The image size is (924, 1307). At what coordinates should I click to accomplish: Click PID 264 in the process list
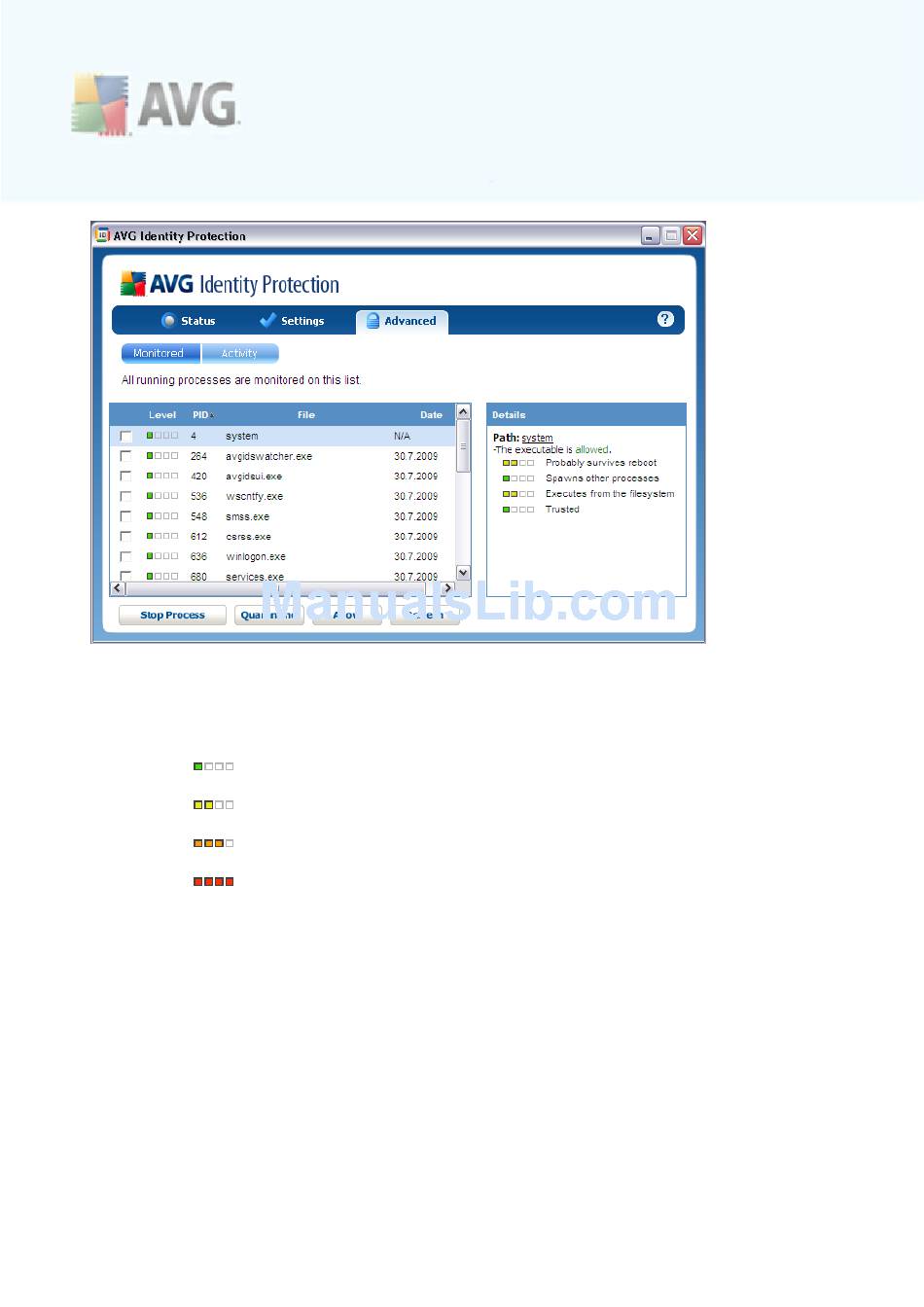click(198, 456)
